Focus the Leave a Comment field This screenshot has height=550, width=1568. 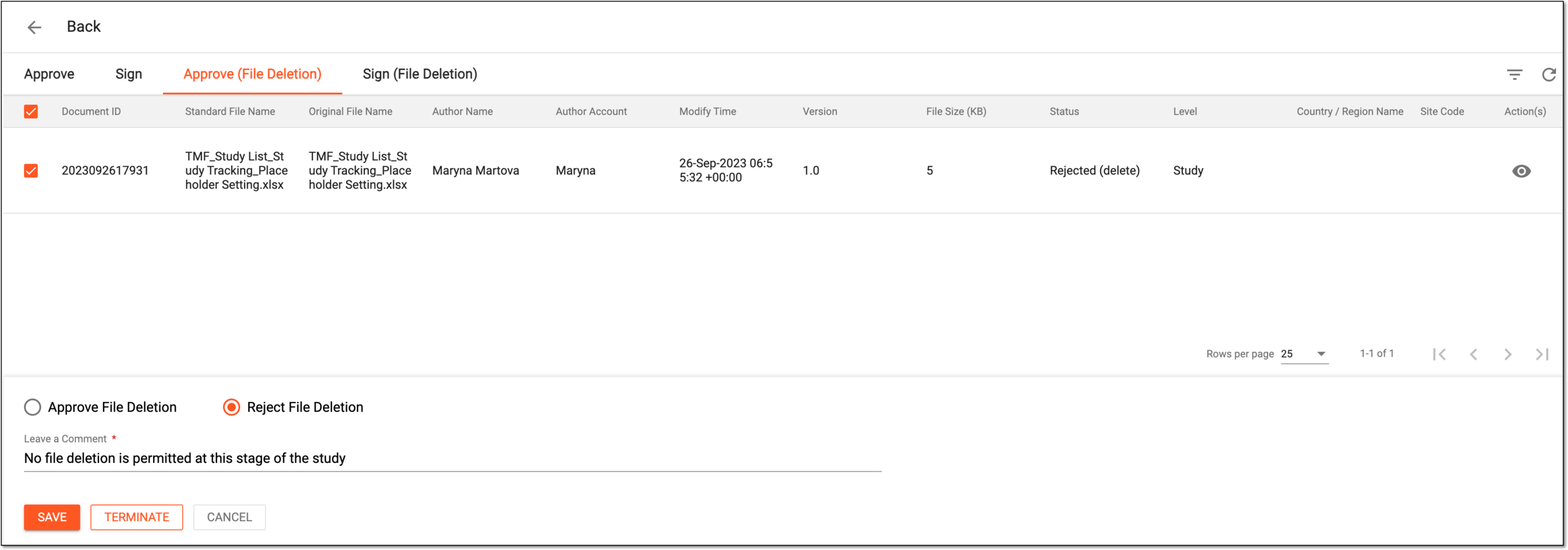click(452, 458)
